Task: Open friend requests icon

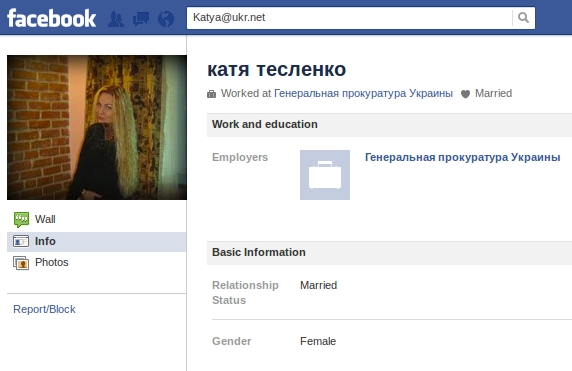Action: pos(116,19)
